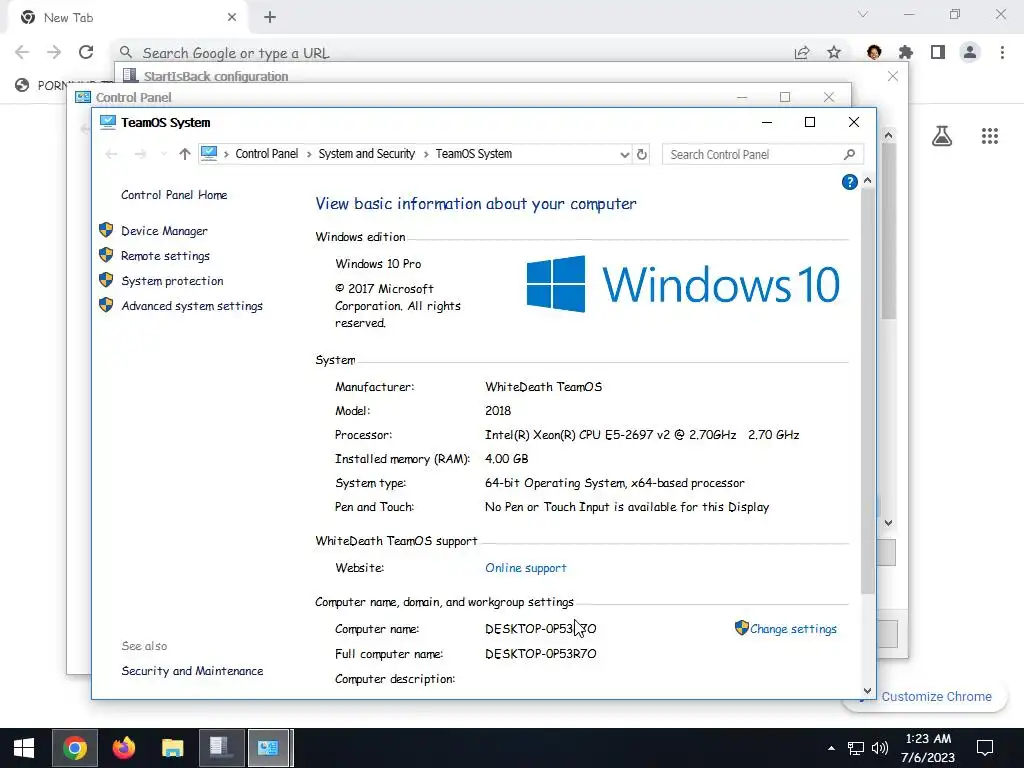
Task: Toggle Chrome side panel icon
Action: pos(938,52)
